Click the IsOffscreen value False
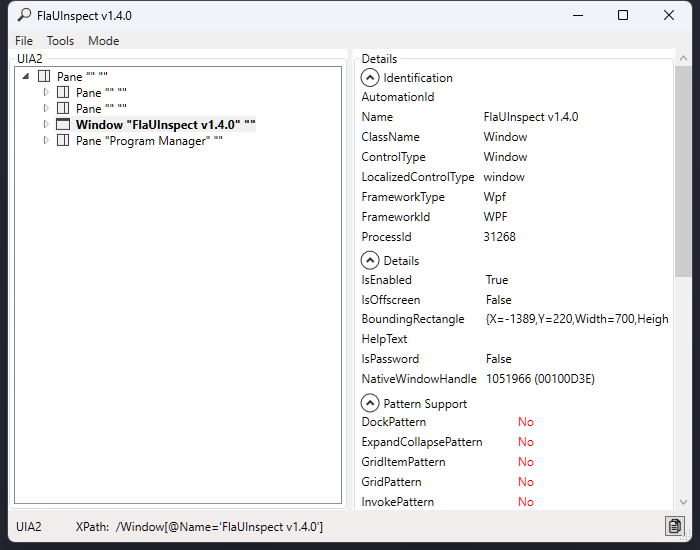 (x=499, y=300)
